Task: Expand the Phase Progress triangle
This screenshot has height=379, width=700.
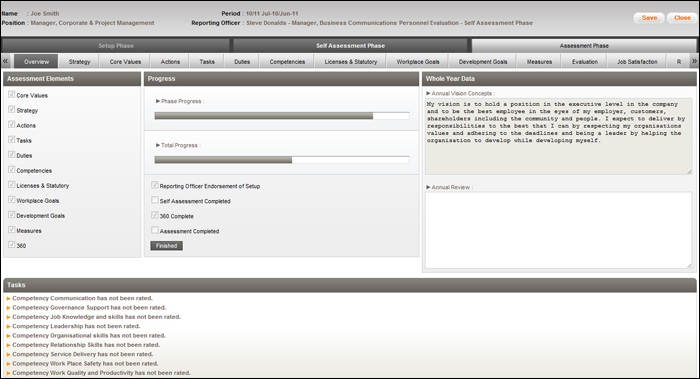Action: (158, 101)
